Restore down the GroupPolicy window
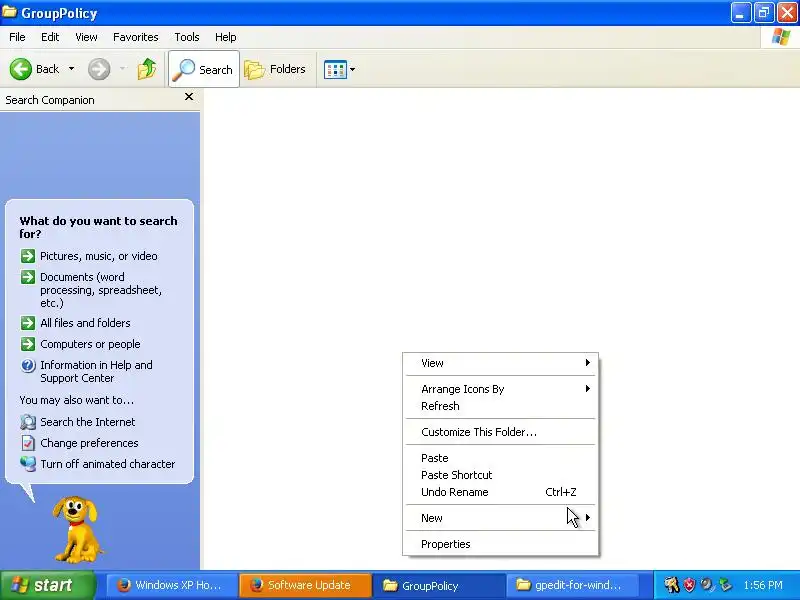The image size is (800, 600). point(764,13)
